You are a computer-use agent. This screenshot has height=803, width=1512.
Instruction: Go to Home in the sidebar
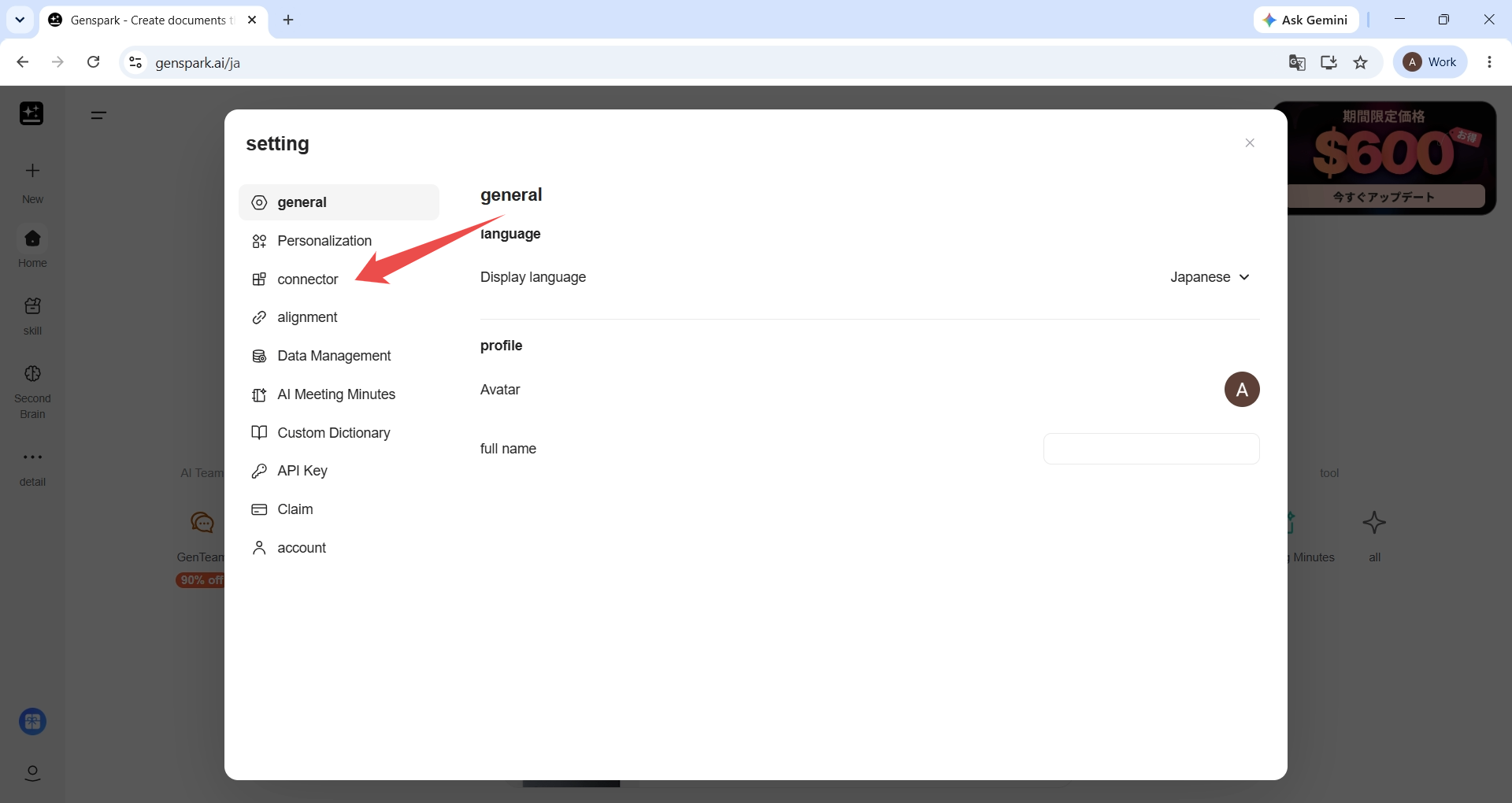point(32,247)
